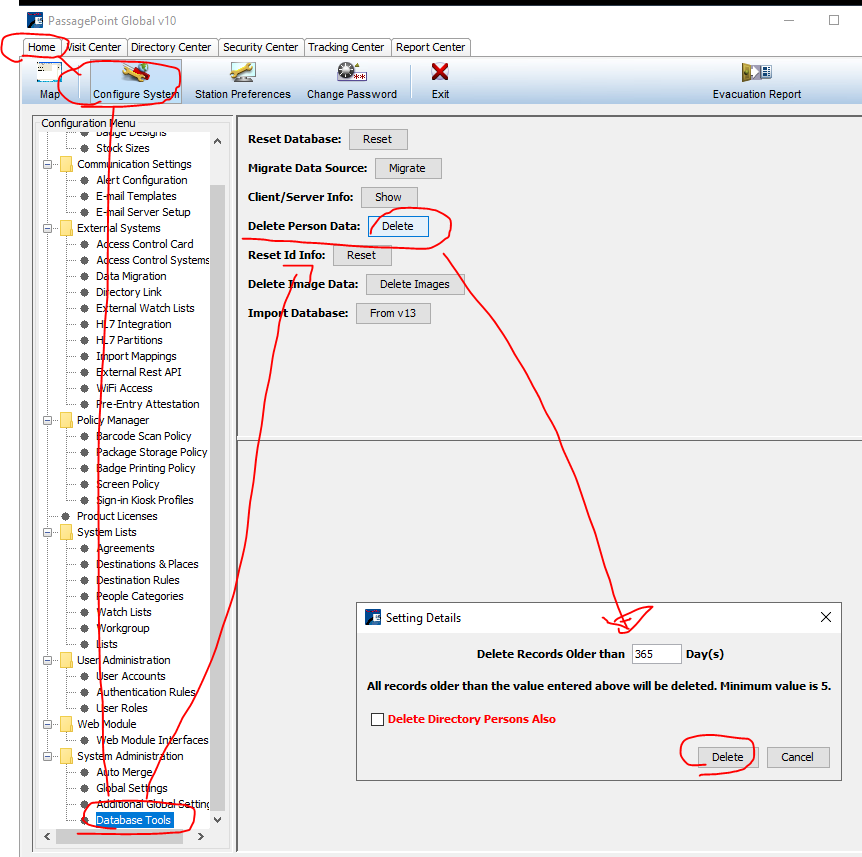Open Station Preferences toolbar icon
The height and width of the screenshot is (857, 862).
click(242, 73)
